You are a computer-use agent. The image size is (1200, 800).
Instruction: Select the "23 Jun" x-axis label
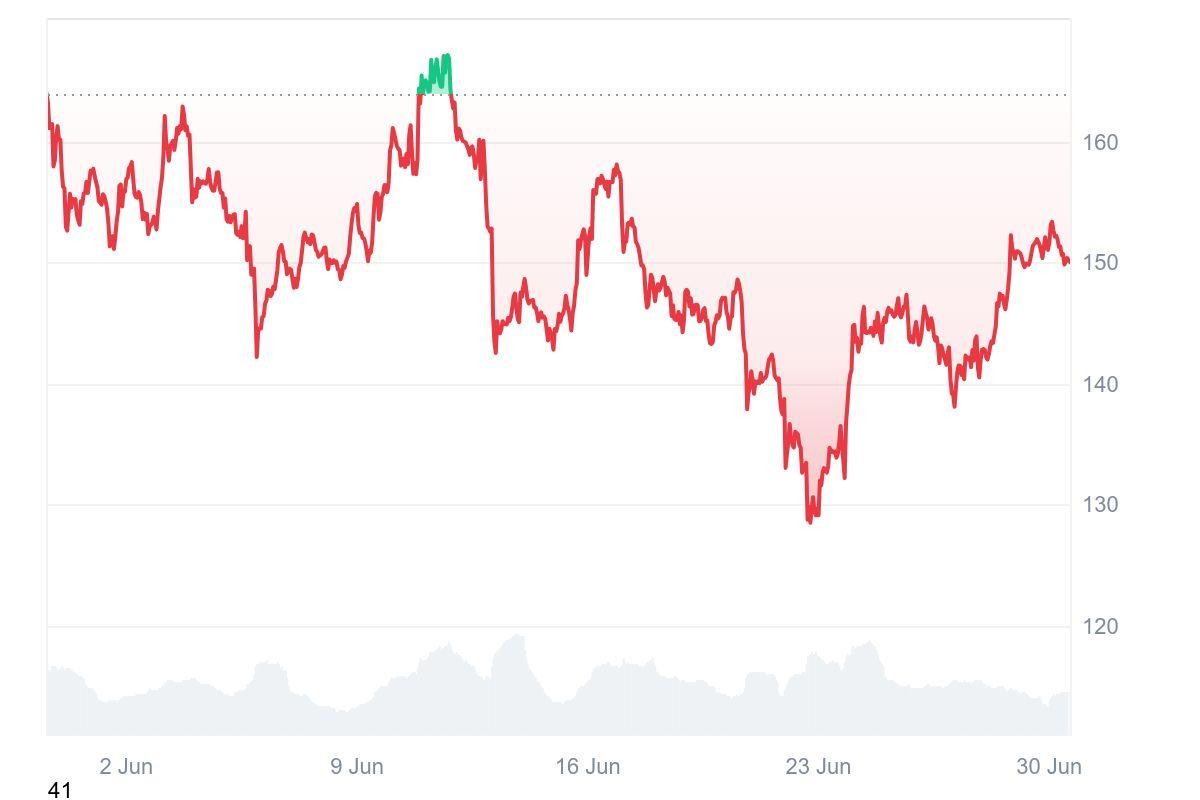click(818, 767)
